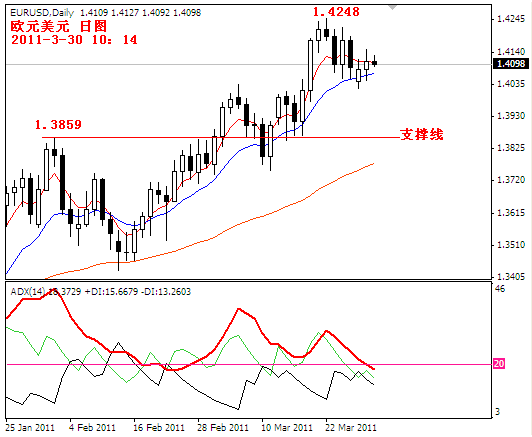Click the OHLC values 1.4109 1.4127 1.4092 1.4098
Viewport: 532px width, 437px height.
pos(140,13)
